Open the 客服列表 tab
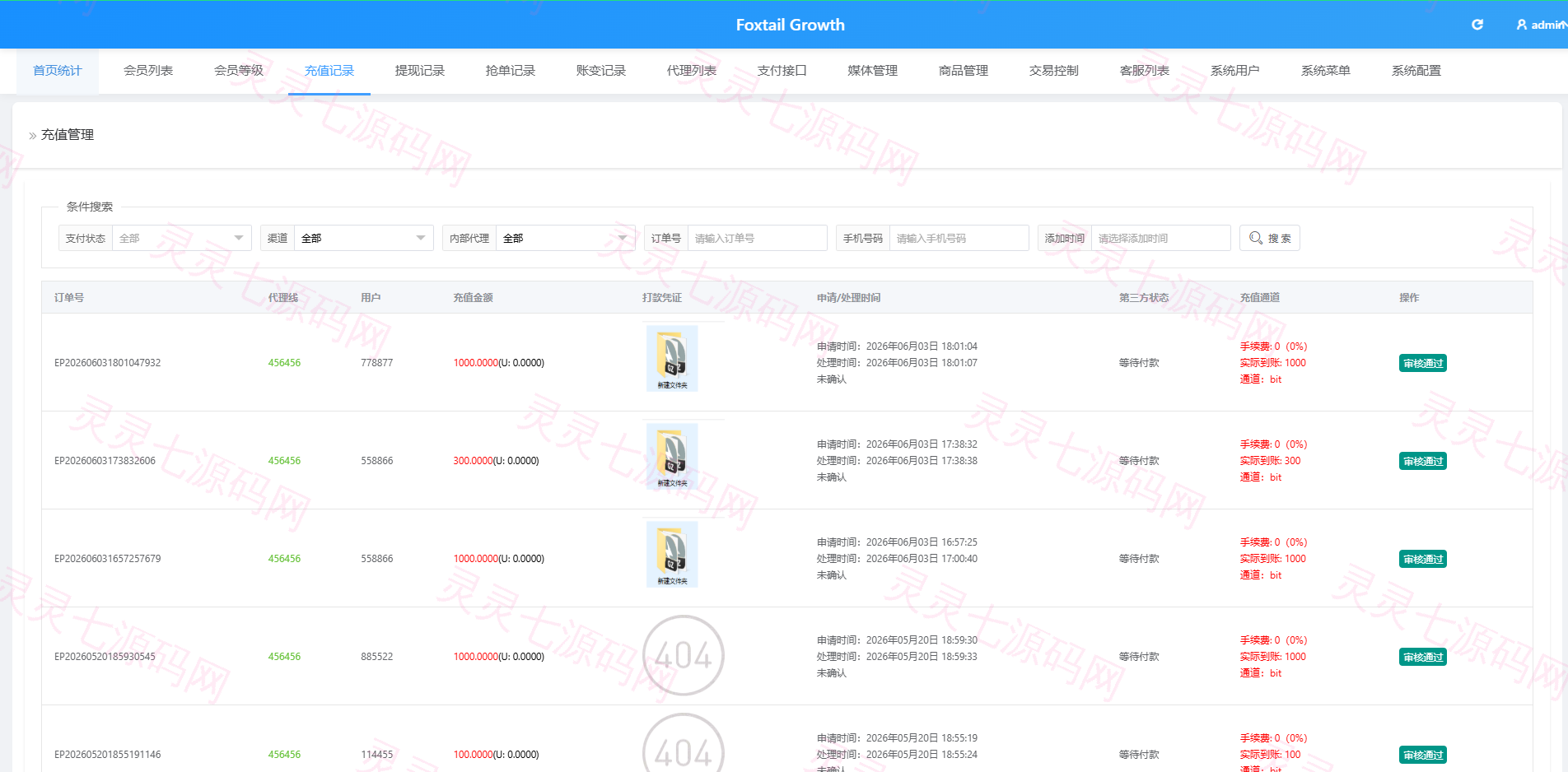This screenshot has height=772, width=1568. pos(1145,71)
